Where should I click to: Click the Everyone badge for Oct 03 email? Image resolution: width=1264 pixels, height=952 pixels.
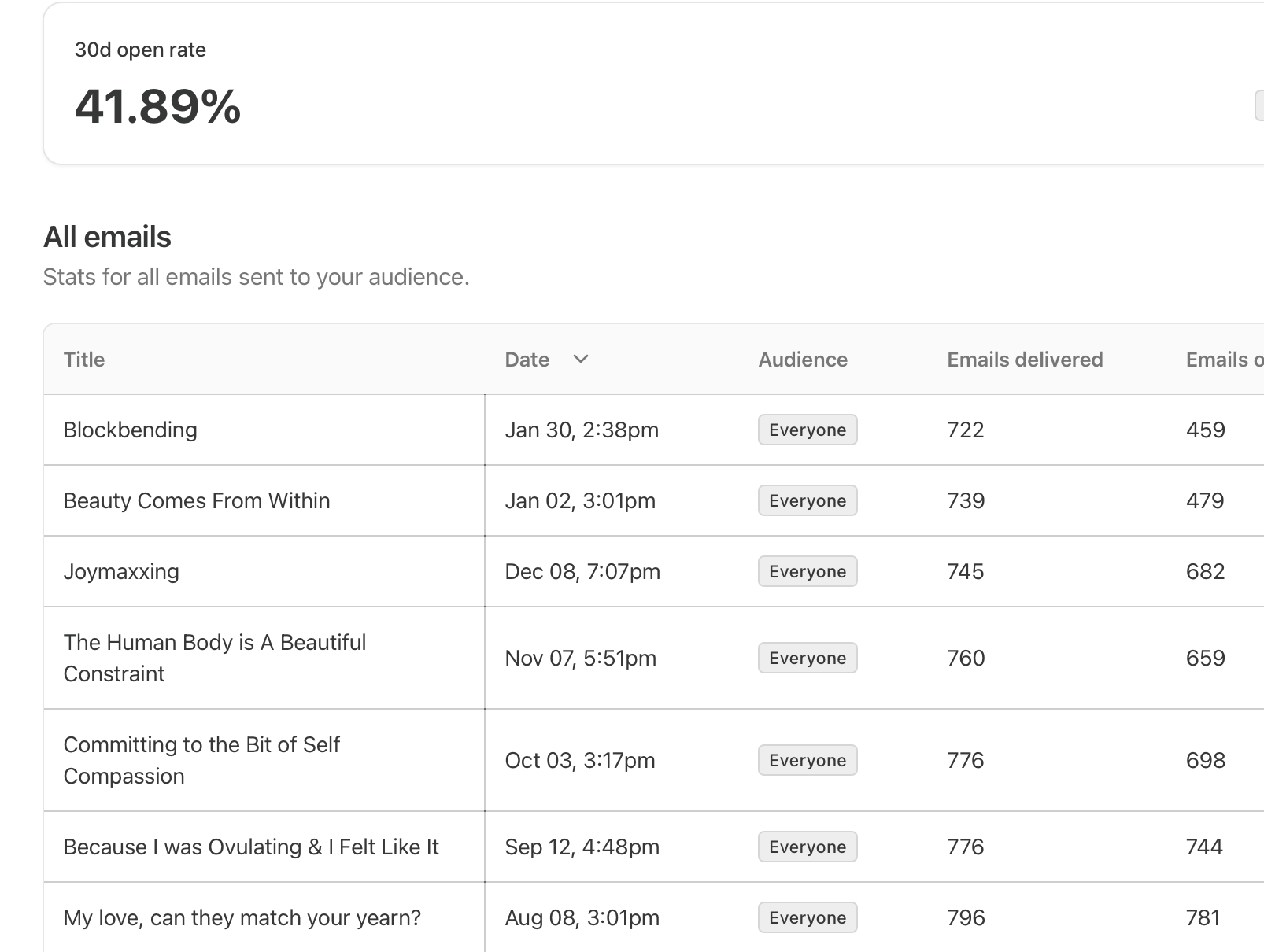808,761
